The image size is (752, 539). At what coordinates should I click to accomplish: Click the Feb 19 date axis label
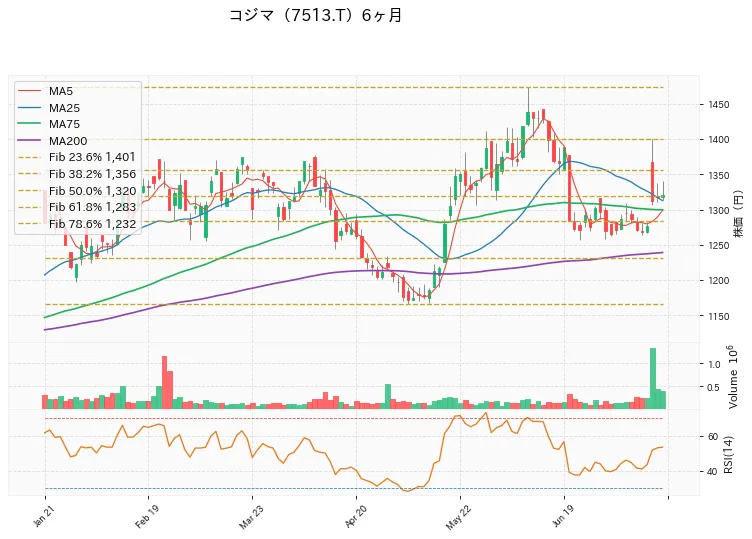[146, 517]
